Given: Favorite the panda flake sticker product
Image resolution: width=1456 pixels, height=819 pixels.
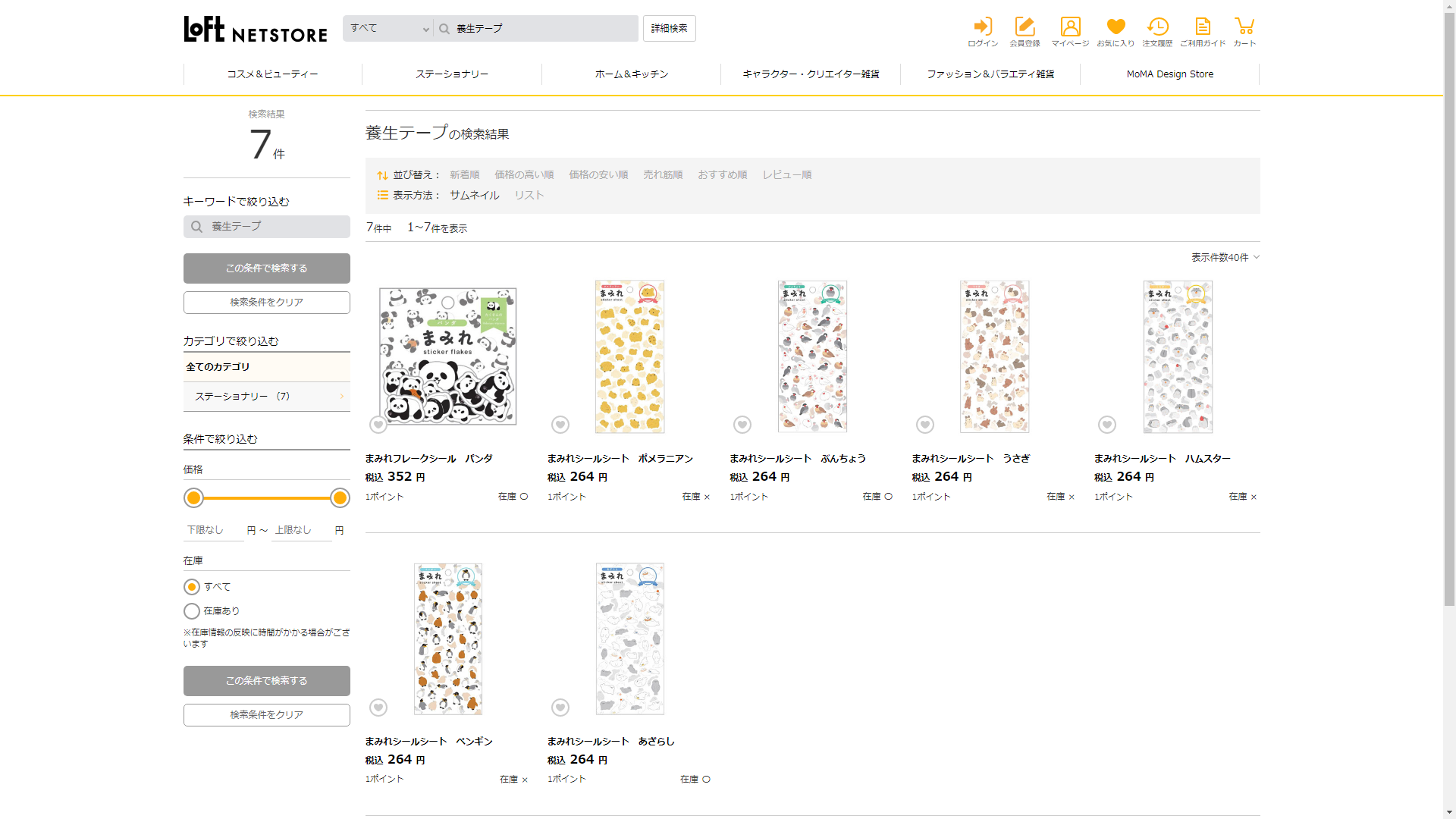Looking at the screenshot, I should pos(378,425).
